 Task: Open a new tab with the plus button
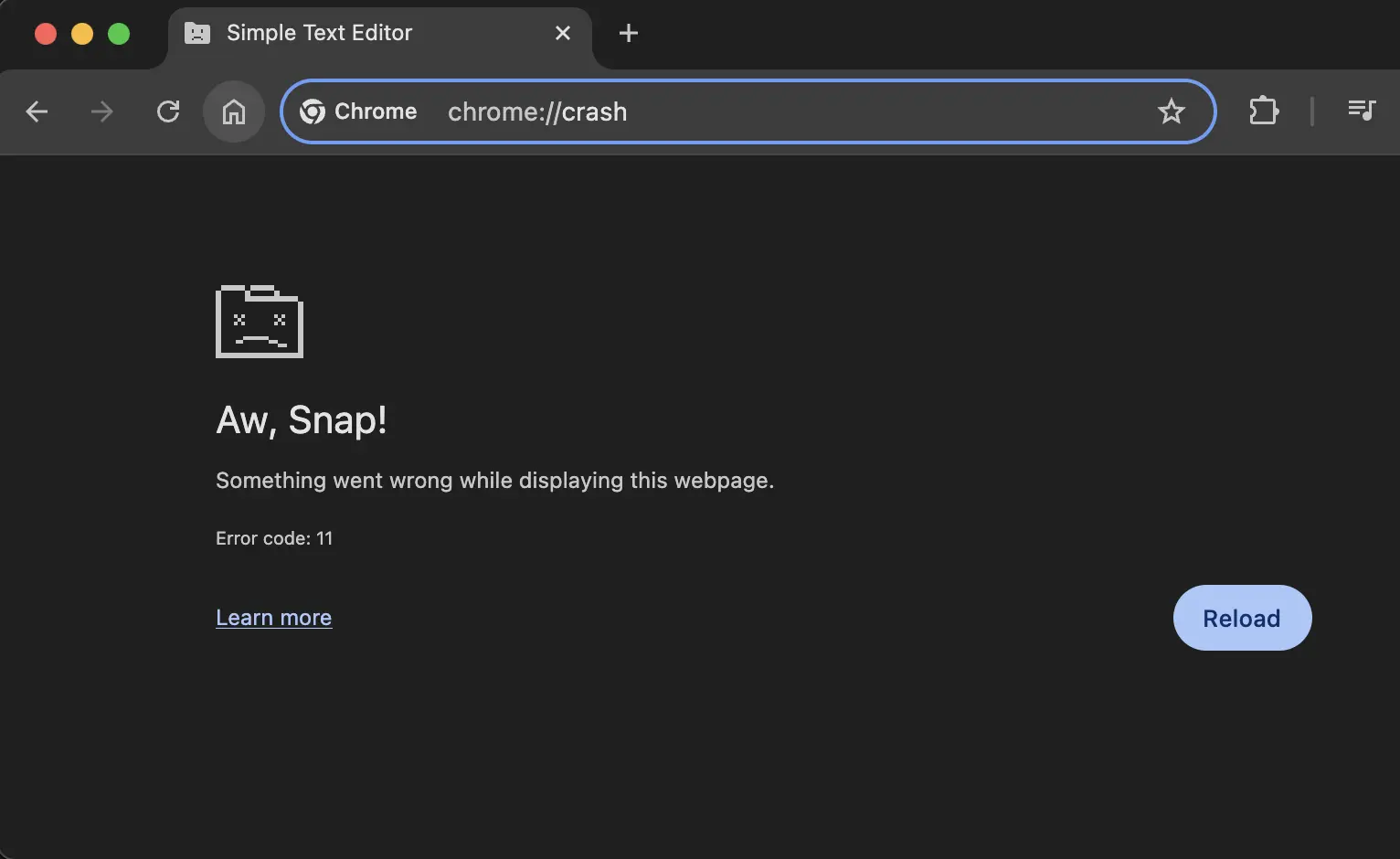click(x=628, y=33)
